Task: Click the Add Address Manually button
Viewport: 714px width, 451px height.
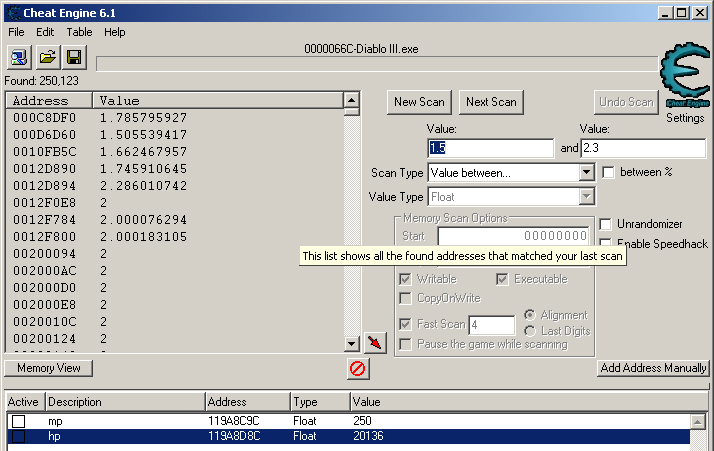Action: click(653, 368)
